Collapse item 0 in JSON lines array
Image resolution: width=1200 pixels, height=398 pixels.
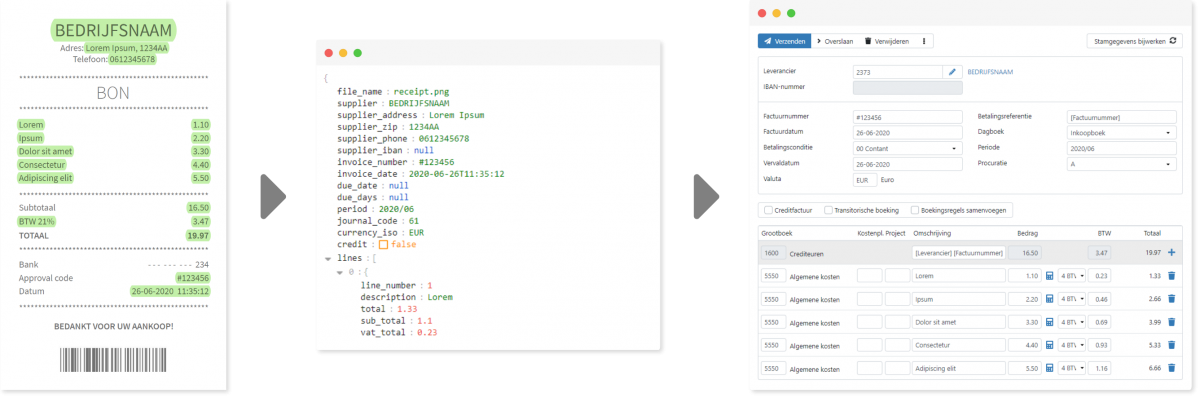coord(339,271)
